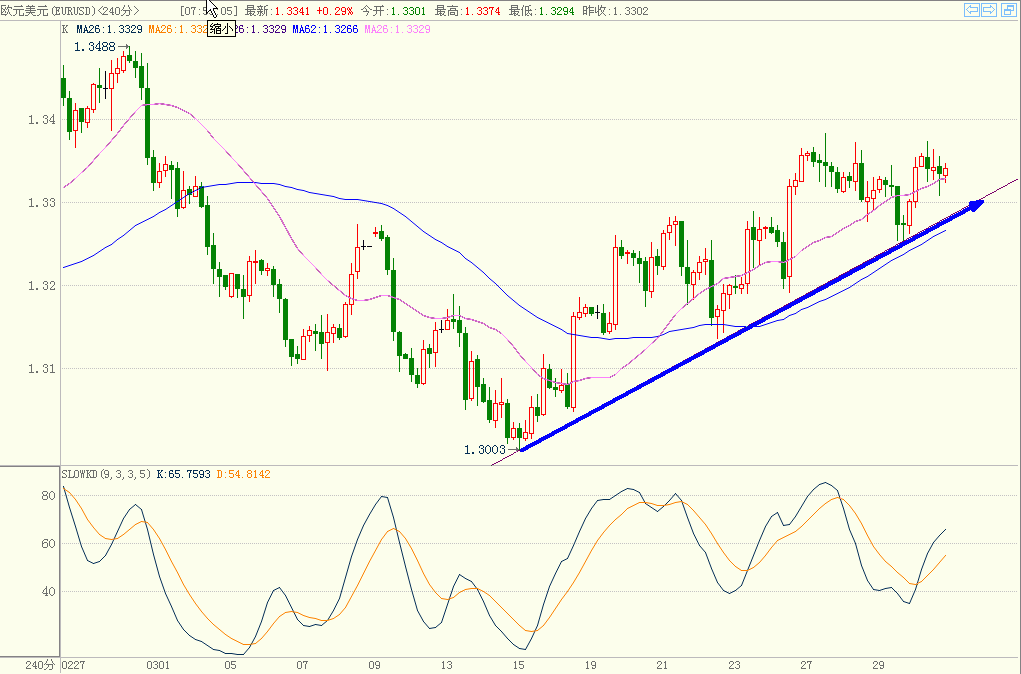Click the 0301 date on time axis
Image resolution: width=1021 pixels, height=674 pixels.
[x=158, y=665]
